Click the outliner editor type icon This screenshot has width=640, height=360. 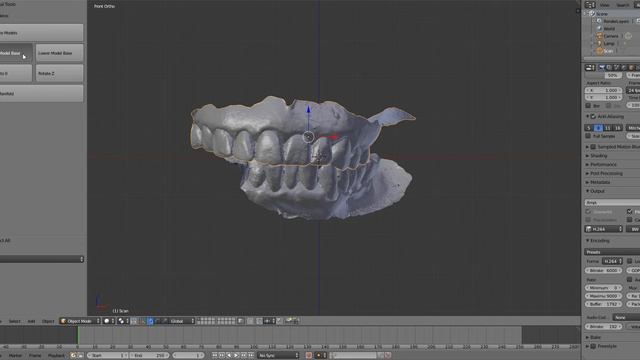click(590, 5)
